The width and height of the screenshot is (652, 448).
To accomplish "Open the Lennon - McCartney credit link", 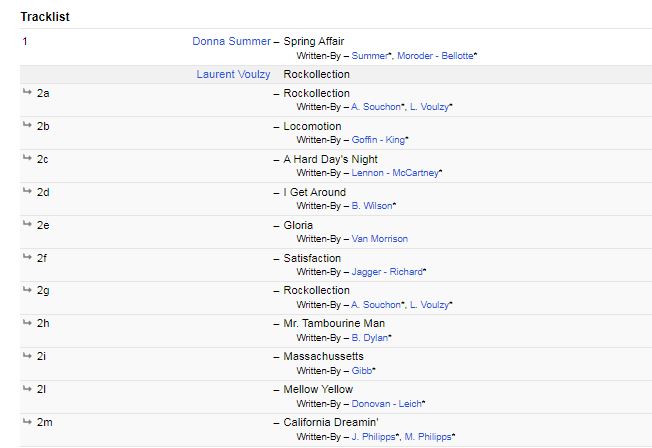I will pyautogui.click(x=394, y=173).
